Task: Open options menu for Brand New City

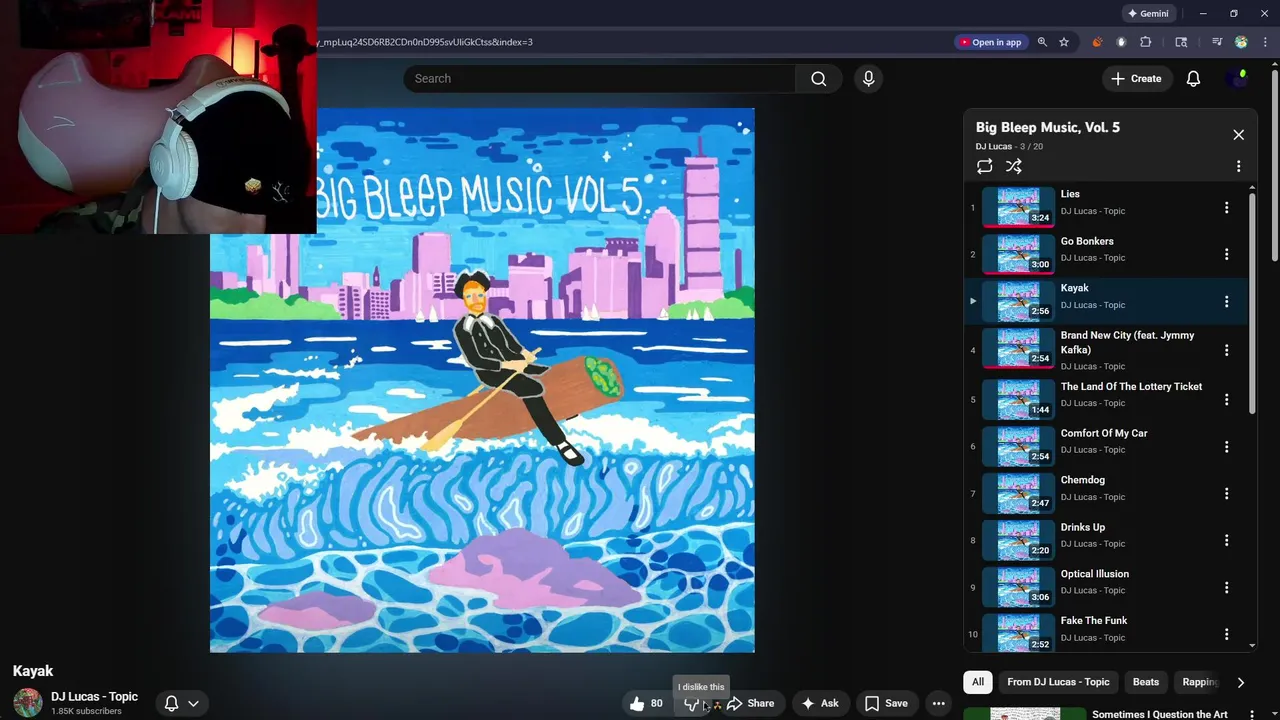Action: pyautogui.click(x=1226, y=351)
